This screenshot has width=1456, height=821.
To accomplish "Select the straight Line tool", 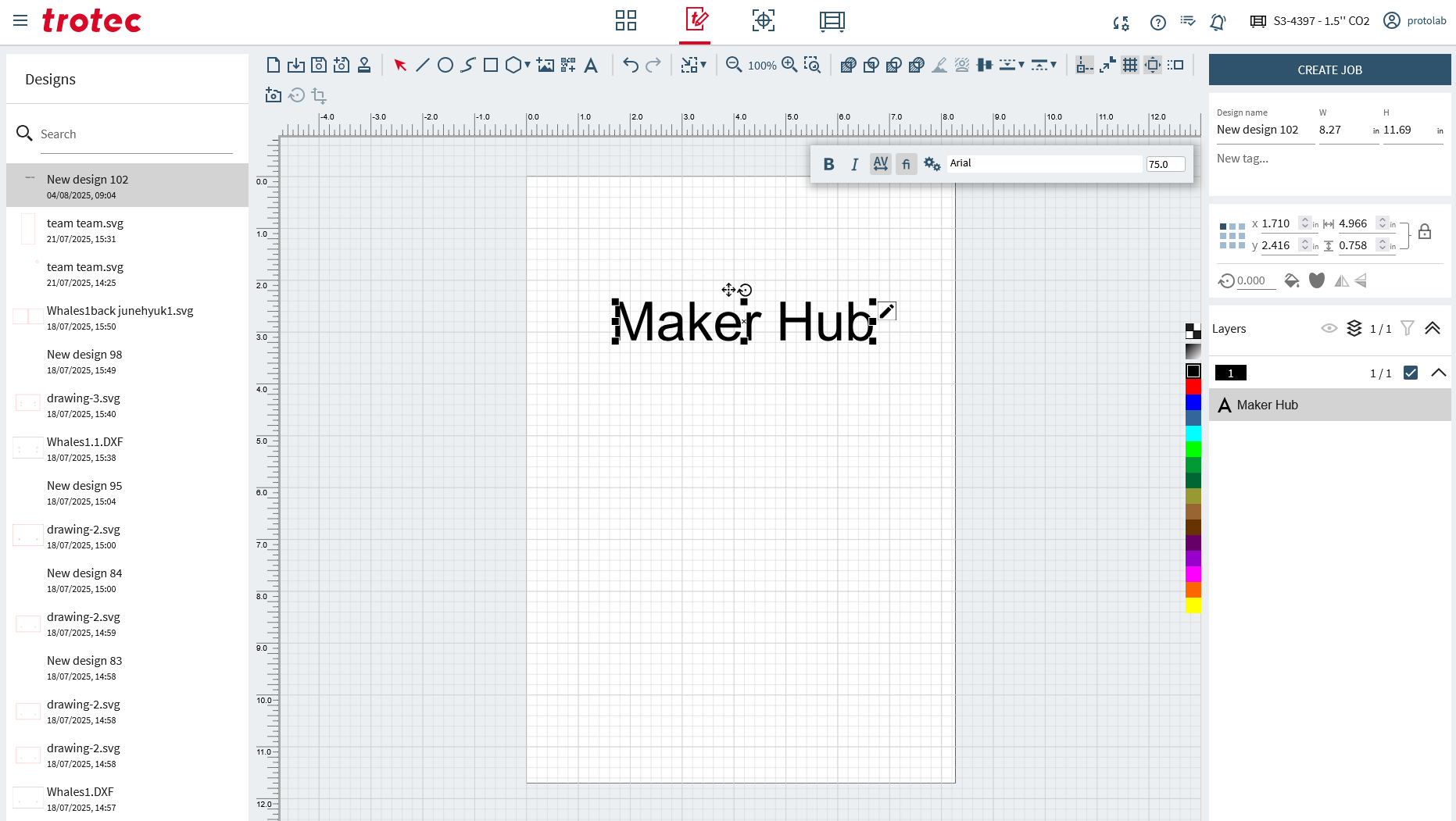I will [x=423, y=66].
